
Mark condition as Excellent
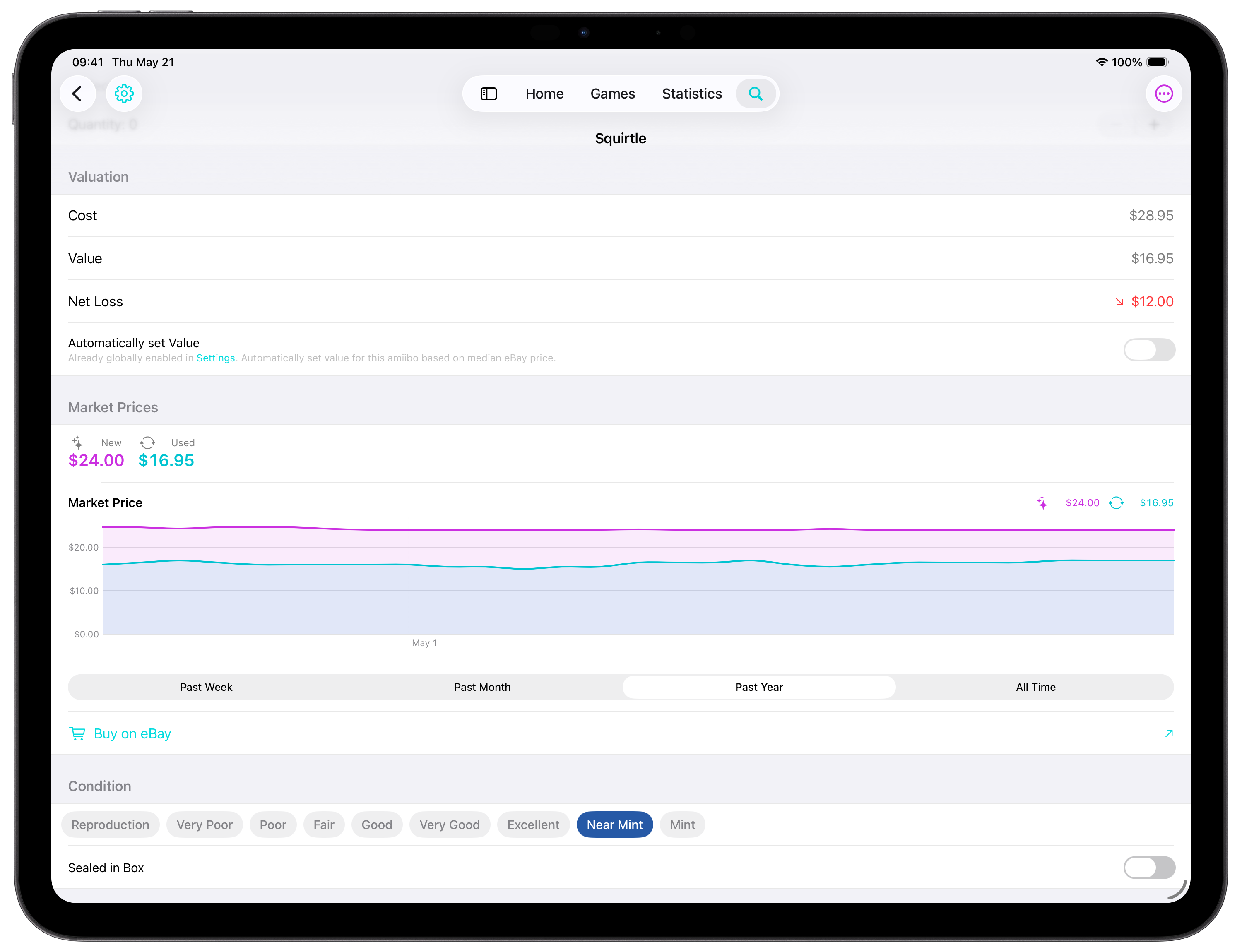(533, 825)
